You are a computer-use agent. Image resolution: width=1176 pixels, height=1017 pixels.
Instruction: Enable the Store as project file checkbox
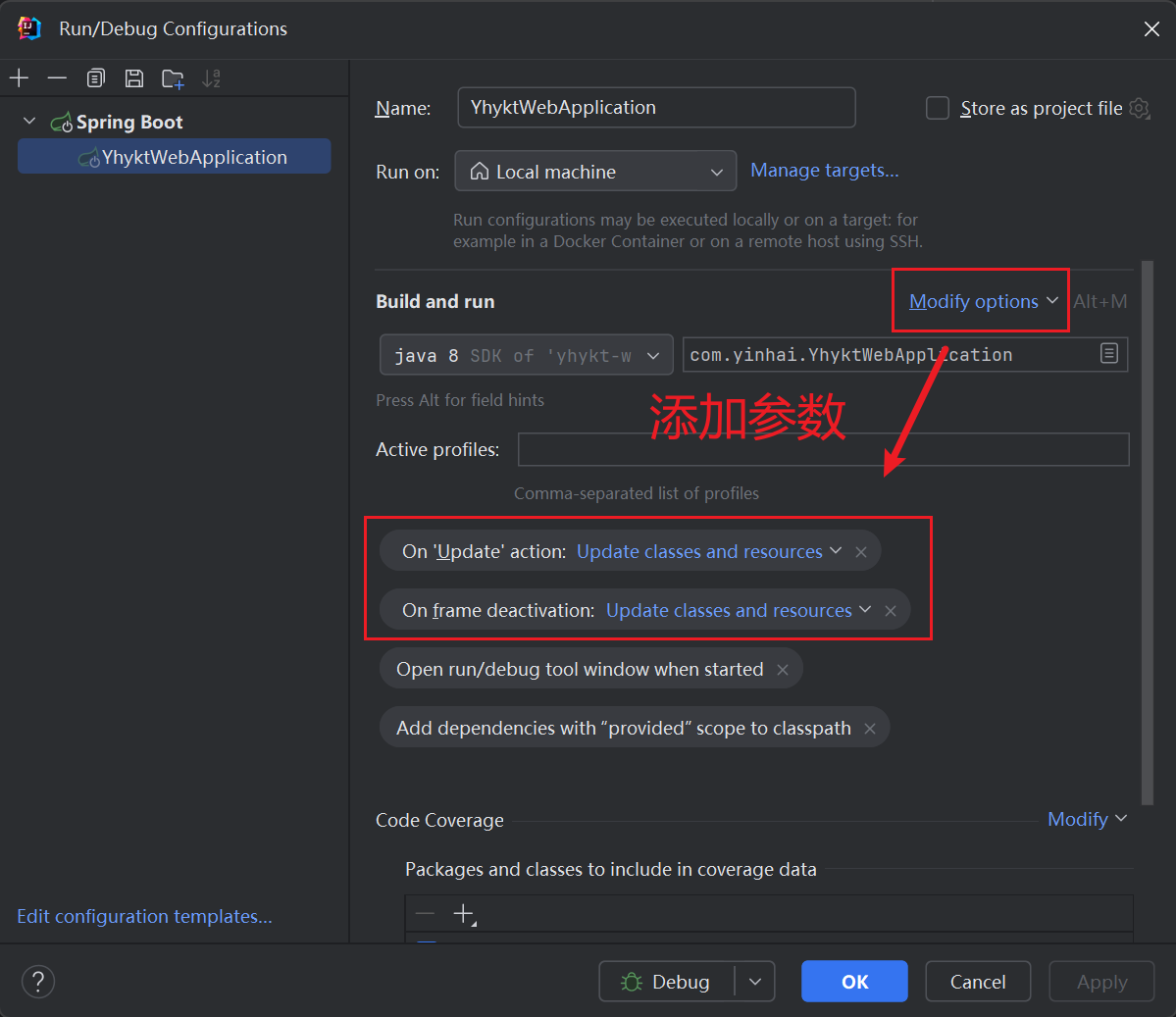(937, 108)
